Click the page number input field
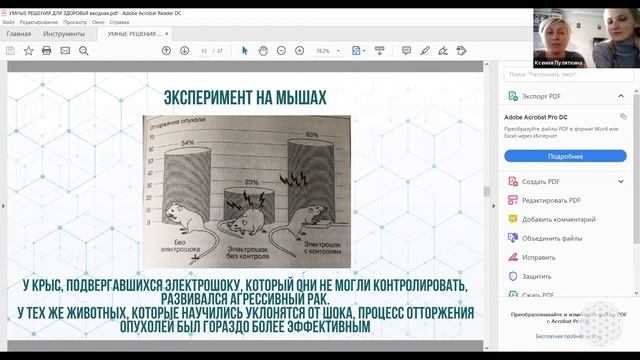640x360 pixels. pos(204,51)
